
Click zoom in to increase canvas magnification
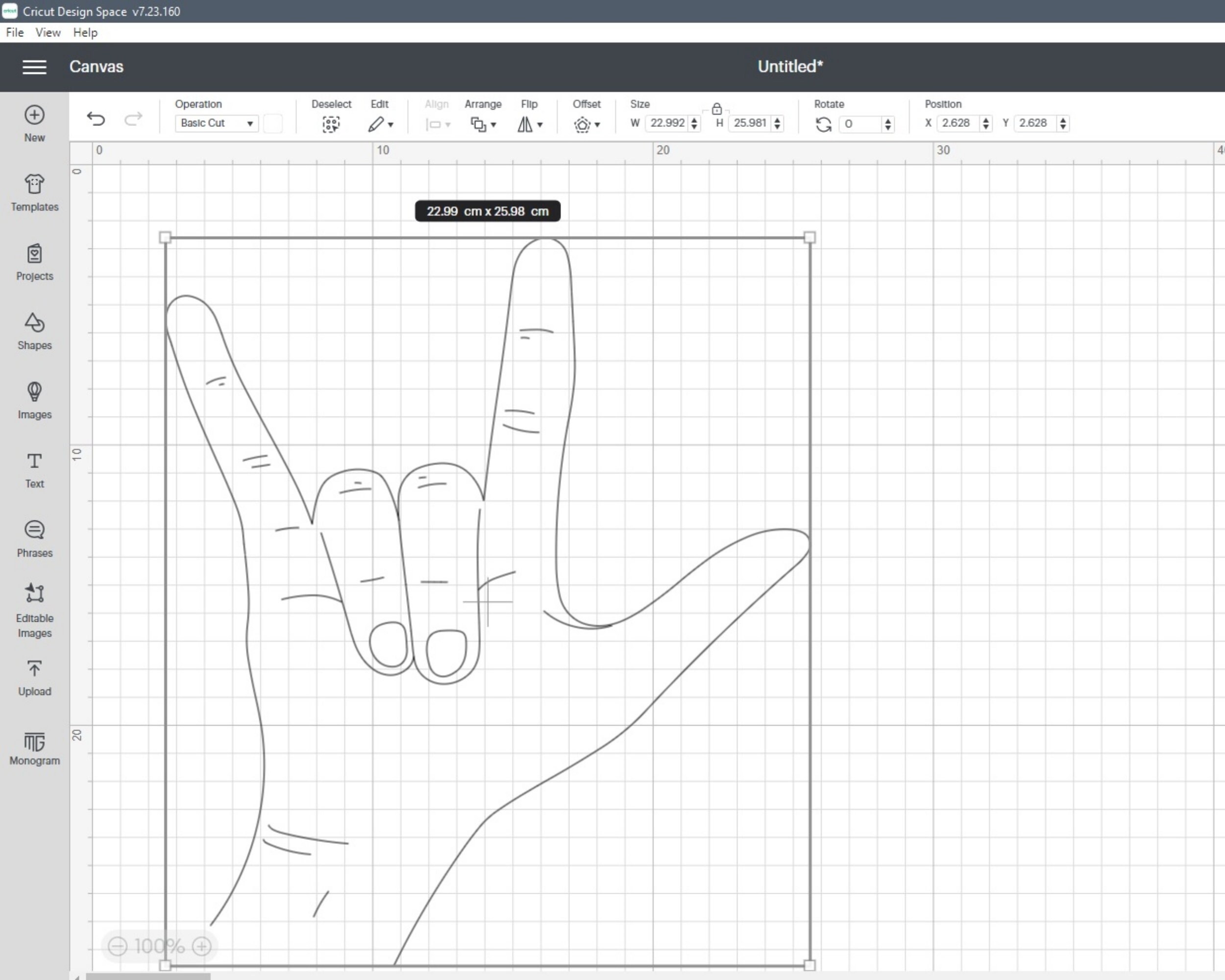[x=202, y=946]
